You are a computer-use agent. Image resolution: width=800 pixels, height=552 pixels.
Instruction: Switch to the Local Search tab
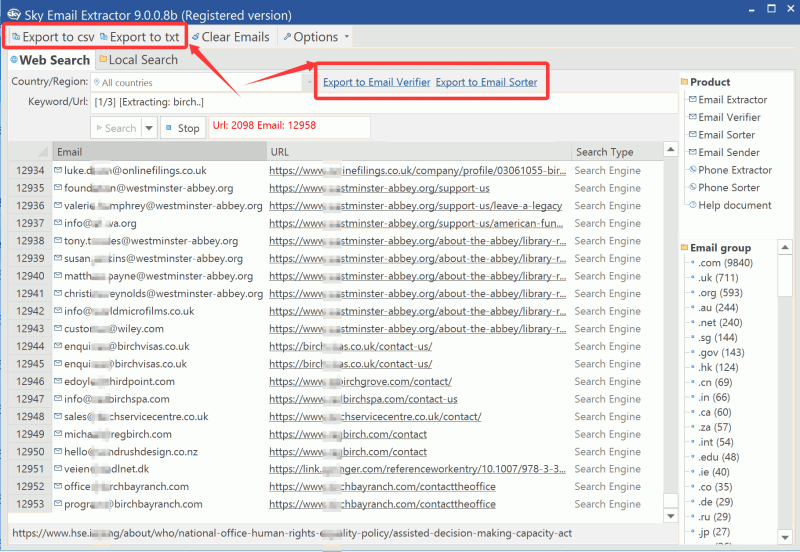[x=138, y=60]
